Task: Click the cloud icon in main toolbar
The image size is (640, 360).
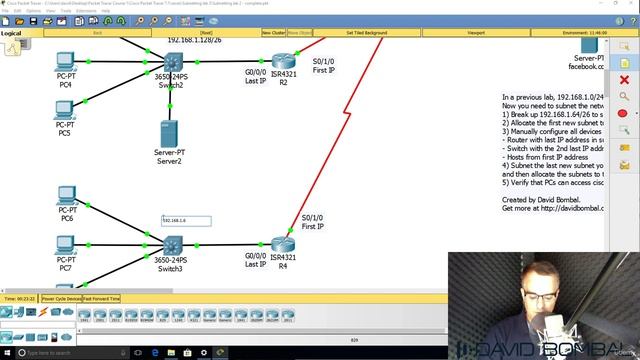Action: coord(213,21)
